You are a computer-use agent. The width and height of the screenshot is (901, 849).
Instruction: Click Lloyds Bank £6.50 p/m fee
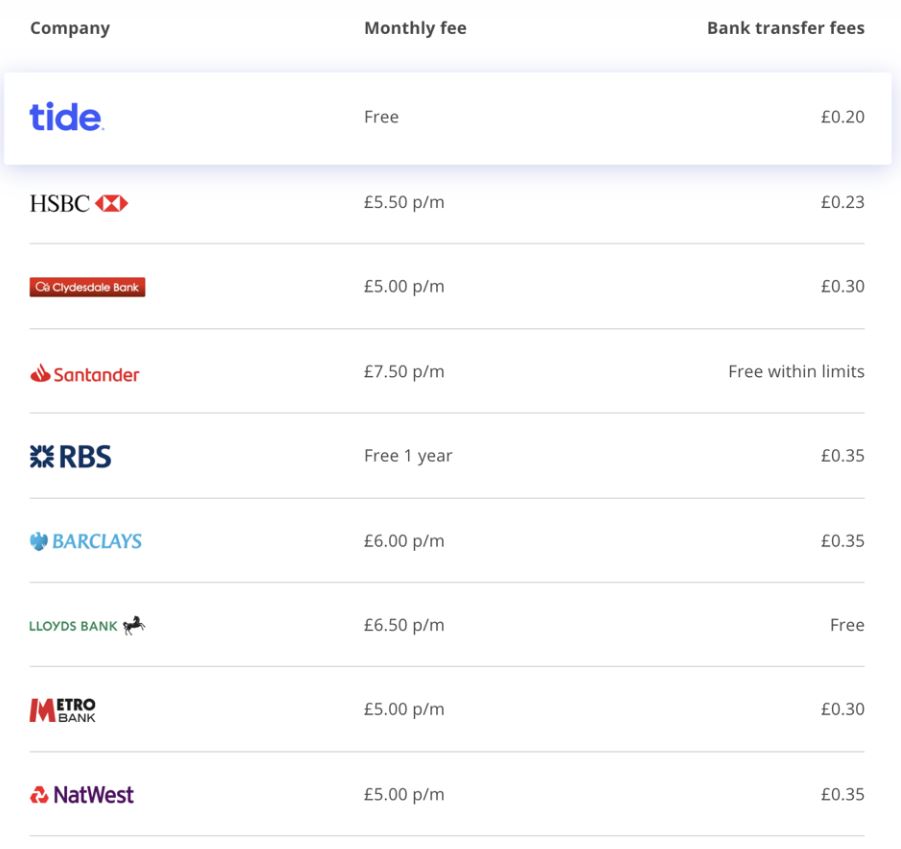click(404, 625)
